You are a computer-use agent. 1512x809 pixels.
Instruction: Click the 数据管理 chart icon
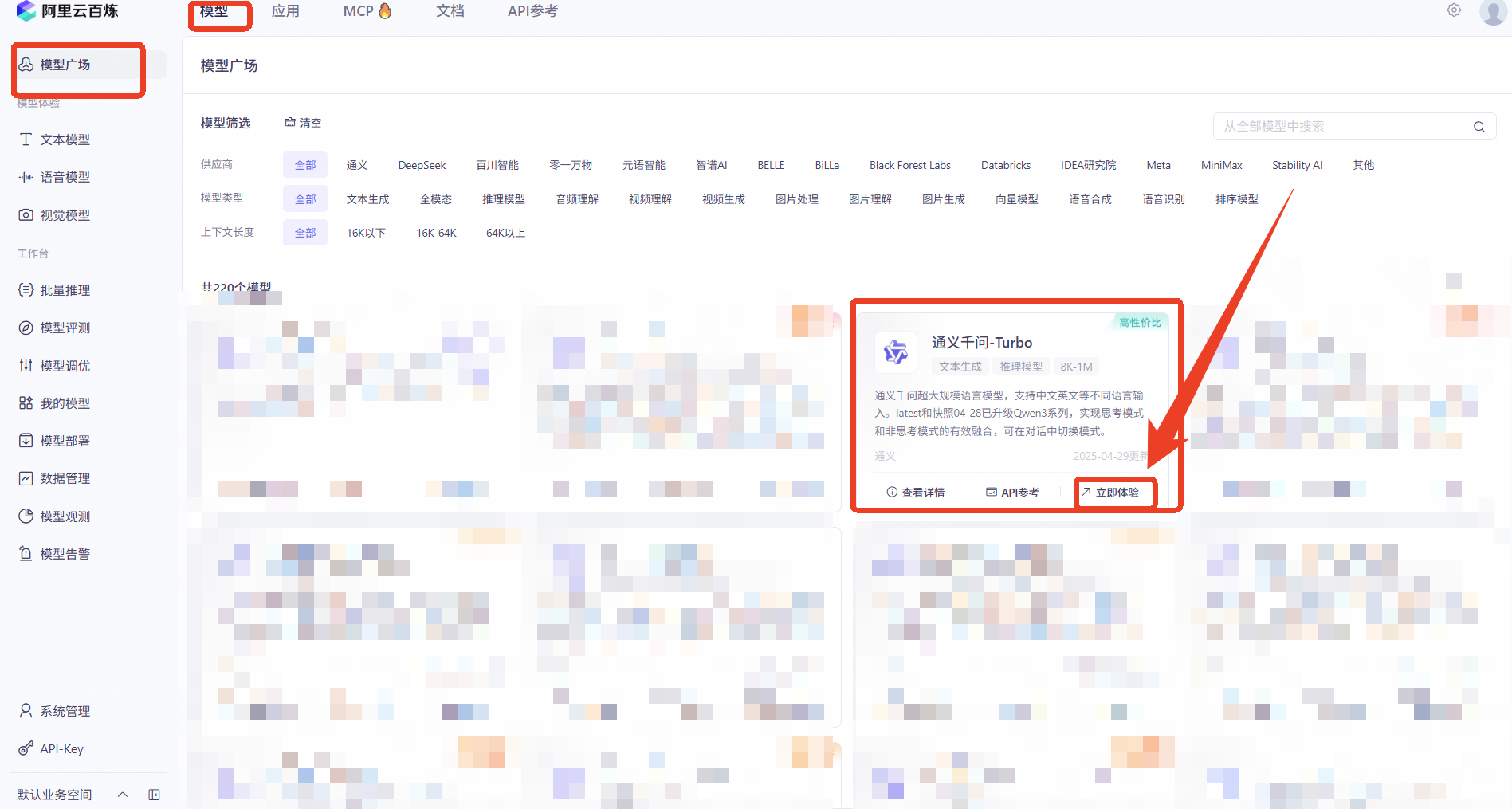(x=26, y=478)
